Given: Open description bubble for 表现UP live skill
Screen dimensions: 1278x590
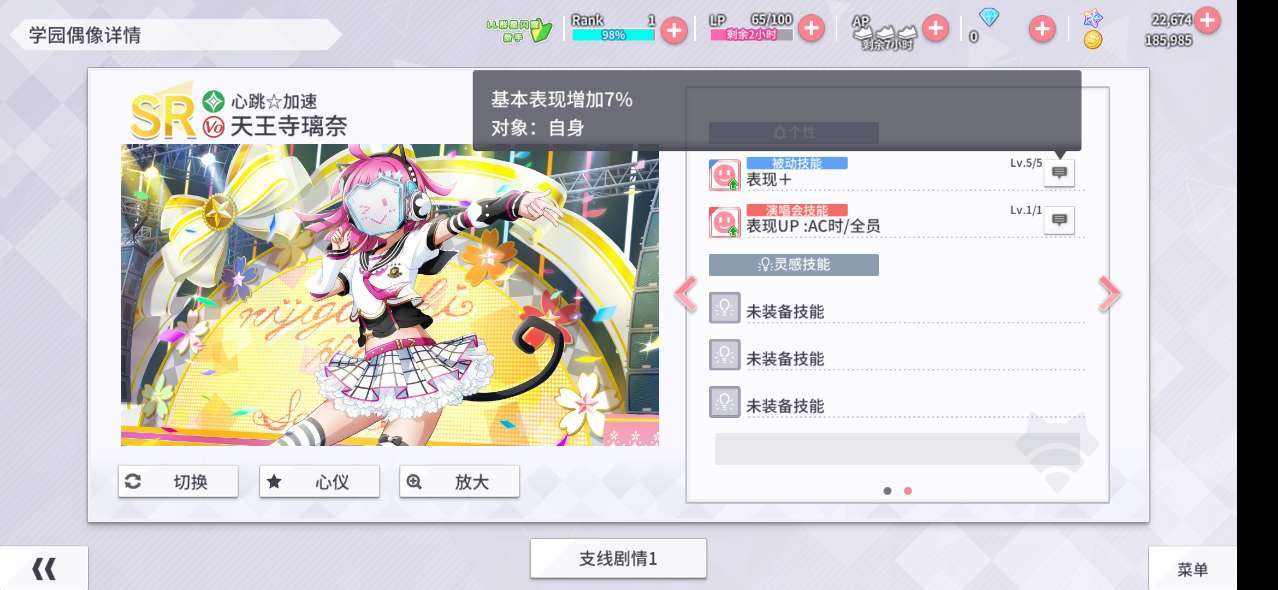Looking at the screenshot, I should pos(1059,220).
